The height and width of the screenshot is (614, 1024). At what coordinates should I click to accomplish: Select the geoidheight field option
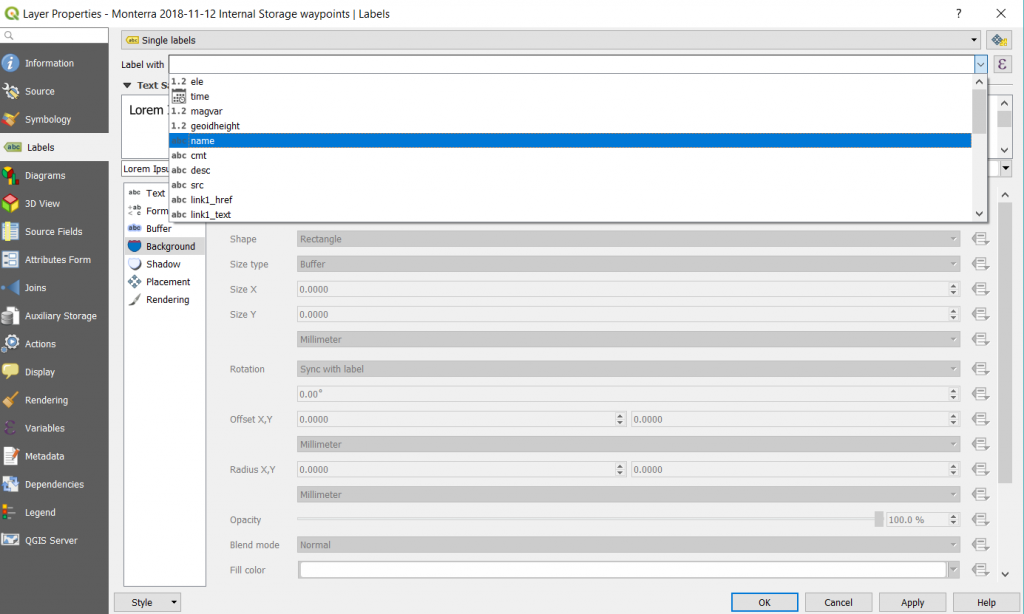(x=569, y=125)
